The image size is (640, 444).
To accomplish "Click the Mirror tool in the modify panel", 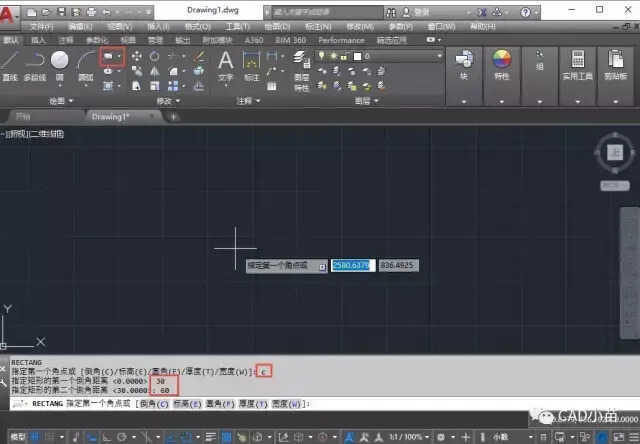I will pos(154,71).
